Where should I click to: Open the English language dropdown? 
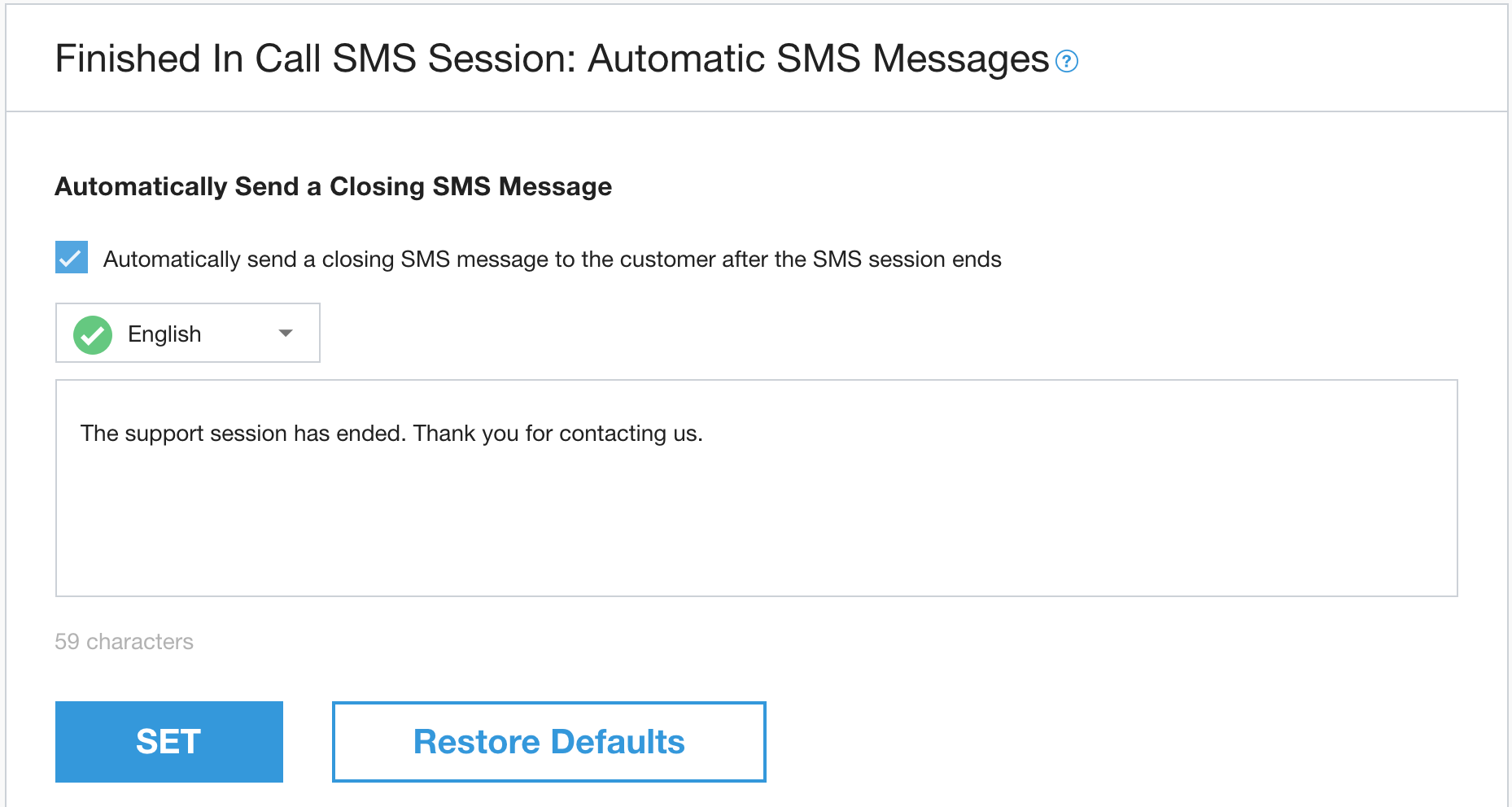coord(187,334)
